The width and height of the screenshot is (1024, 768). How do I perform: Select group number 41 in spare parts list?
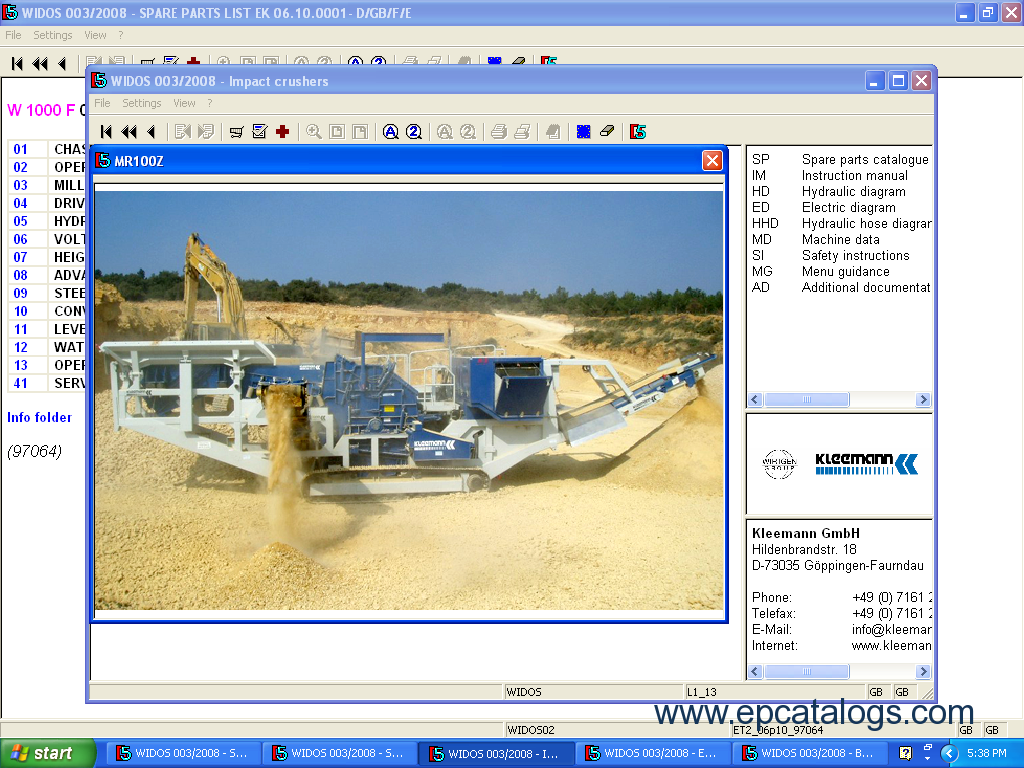pyautogui.click(x=21, y=383)
